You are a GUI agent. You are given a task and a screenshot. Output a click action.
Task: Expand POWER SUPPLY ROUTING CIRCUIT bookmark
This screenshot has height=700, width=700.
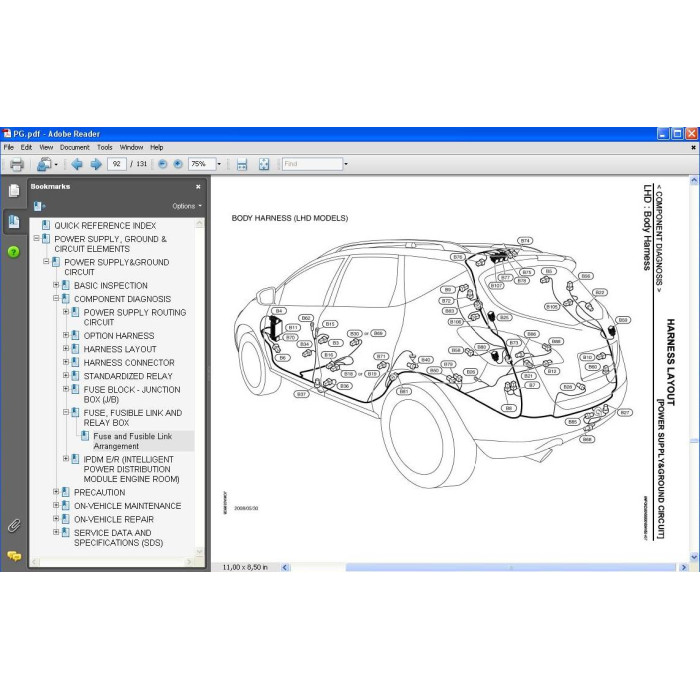pos(66,312)
